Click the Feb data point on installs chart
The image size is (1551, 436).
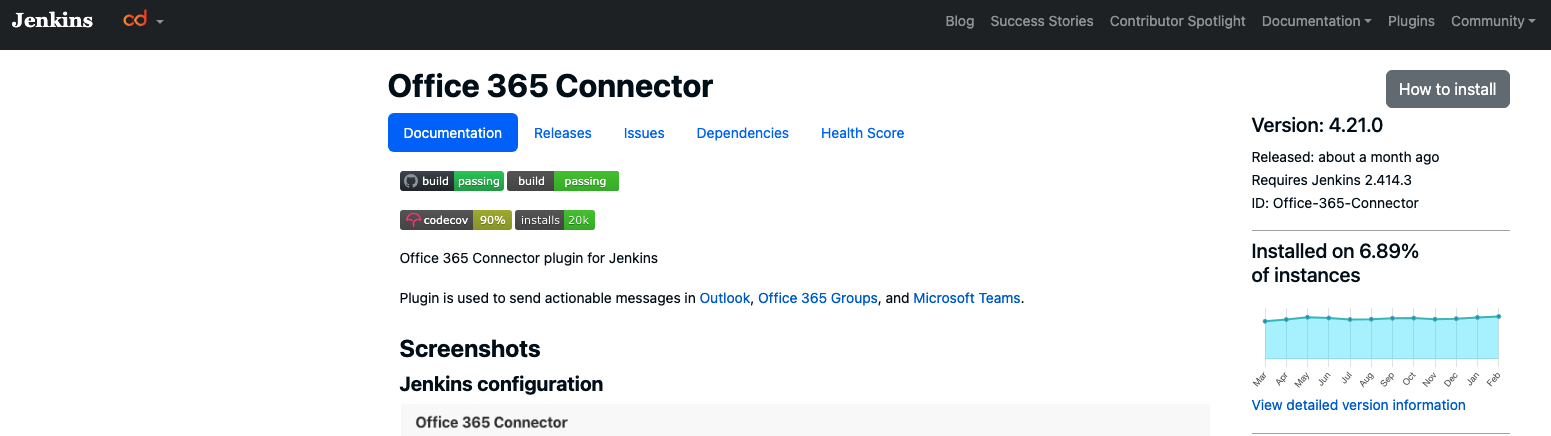1498,316
